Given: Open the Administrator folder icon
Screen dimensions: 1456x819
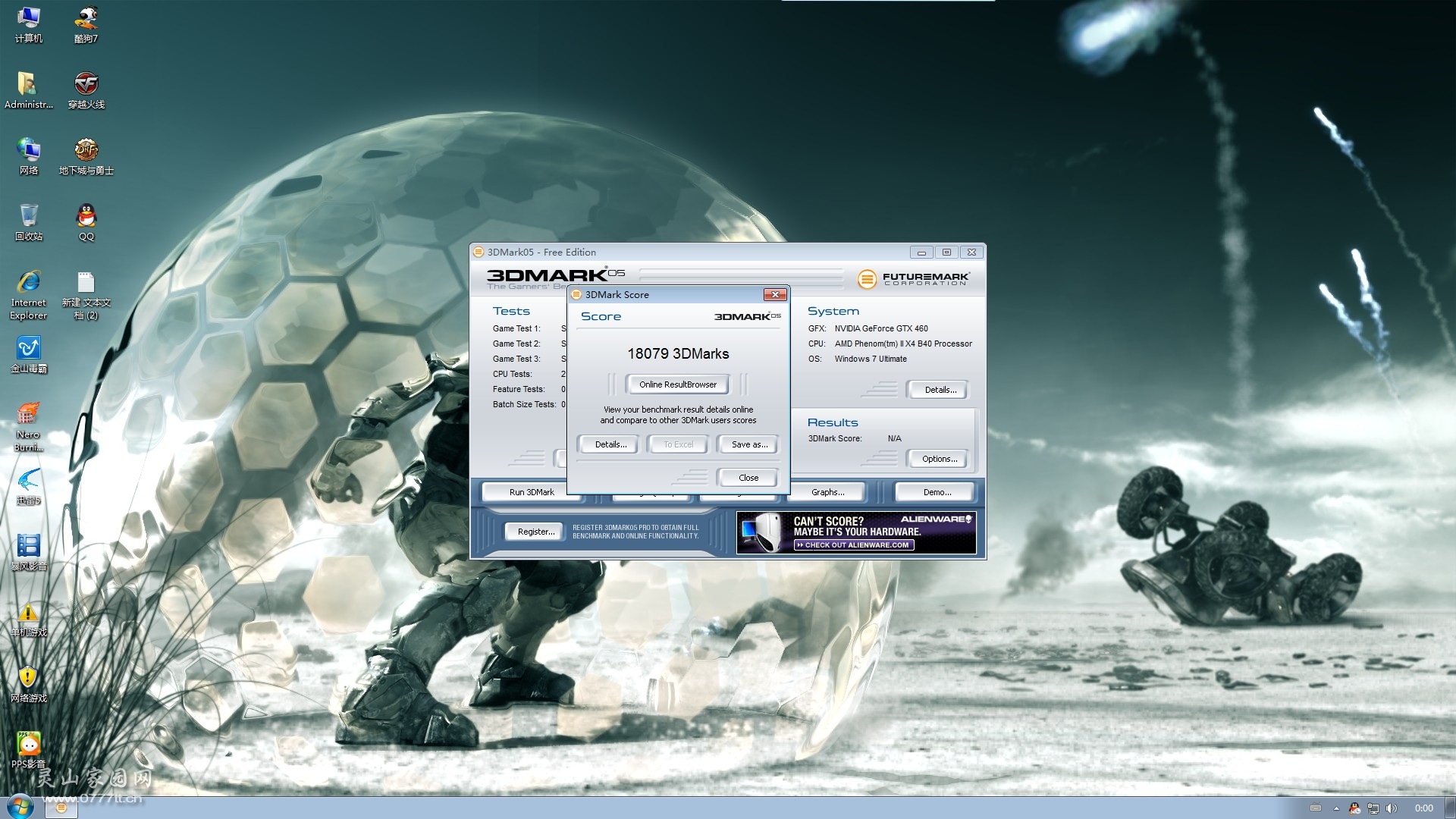Looking at the screenshot, I should pyautogui.click(x=29, y=90).
